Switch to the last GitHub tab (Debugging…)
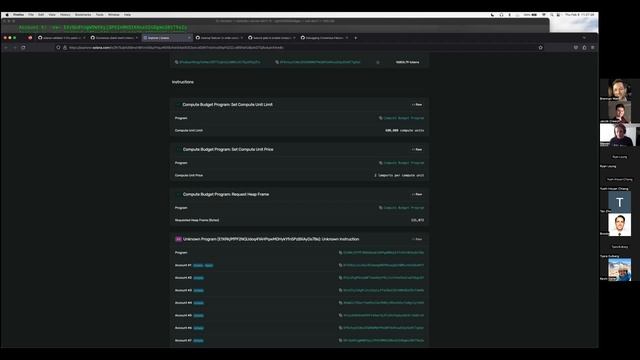Image resolution: width=640 pixels, height=360 pixels. tap(324, 38)
